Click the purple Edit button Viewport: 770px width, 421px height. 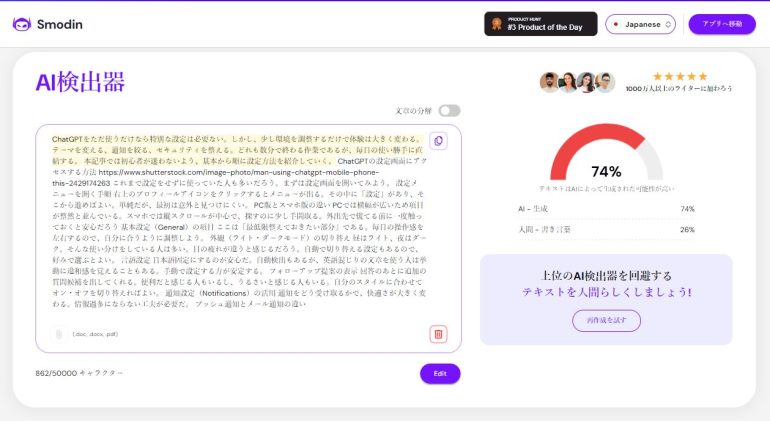(440, 374)
